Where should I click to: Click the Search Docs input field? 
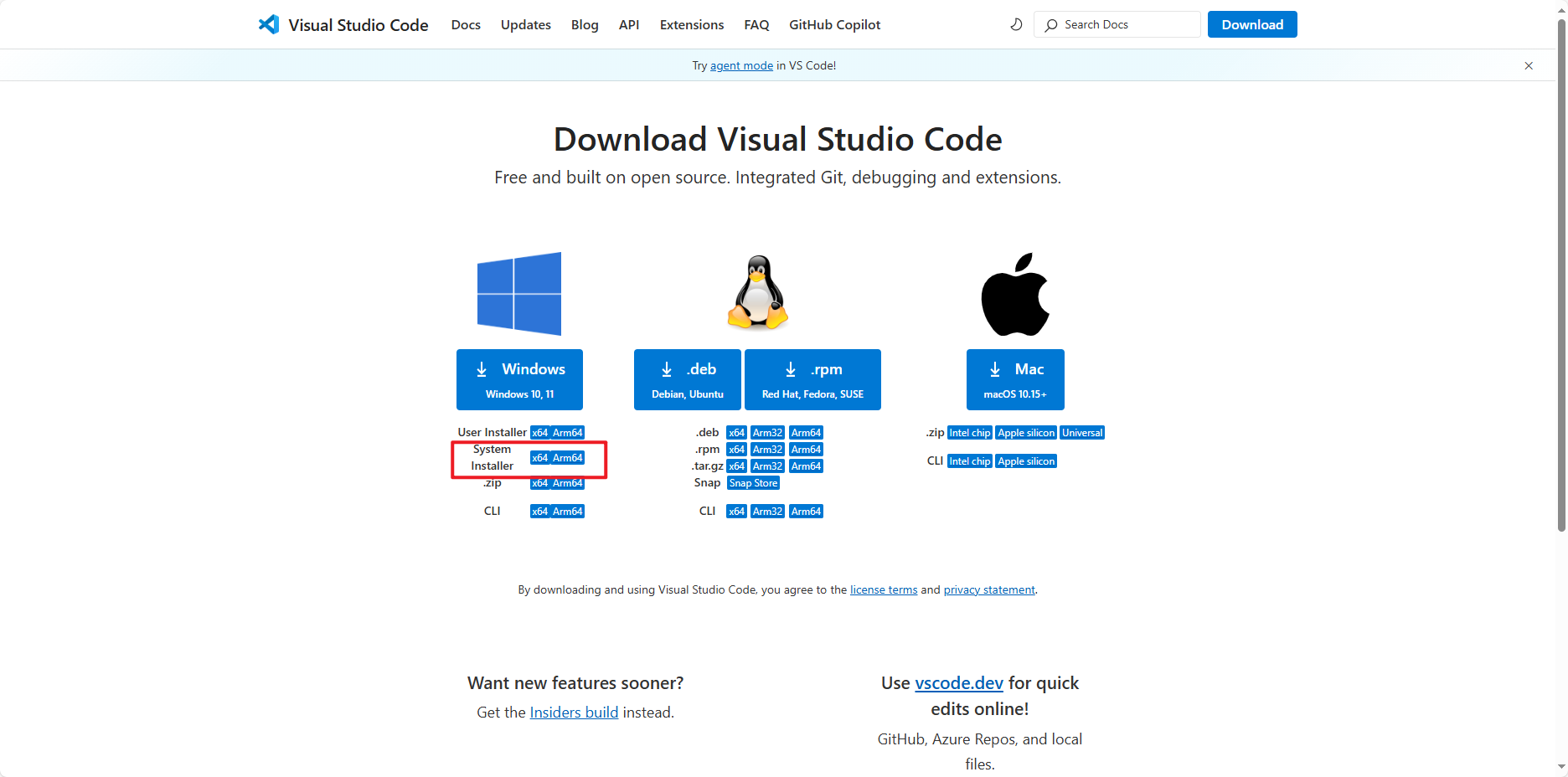1117,24
